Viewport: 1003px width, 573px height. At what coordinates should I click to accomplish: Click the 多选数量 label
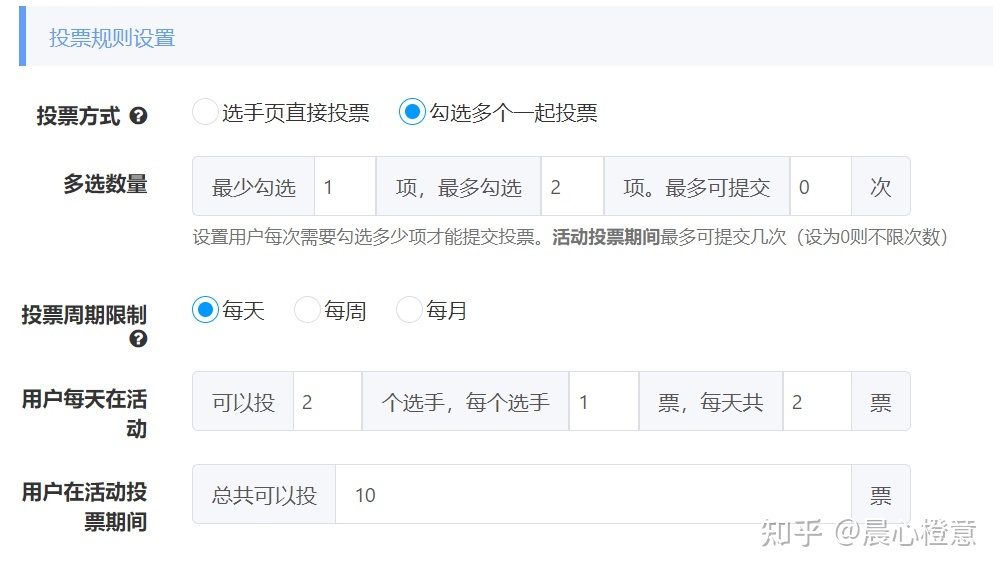pyautogui.click(x=105, y=184)
